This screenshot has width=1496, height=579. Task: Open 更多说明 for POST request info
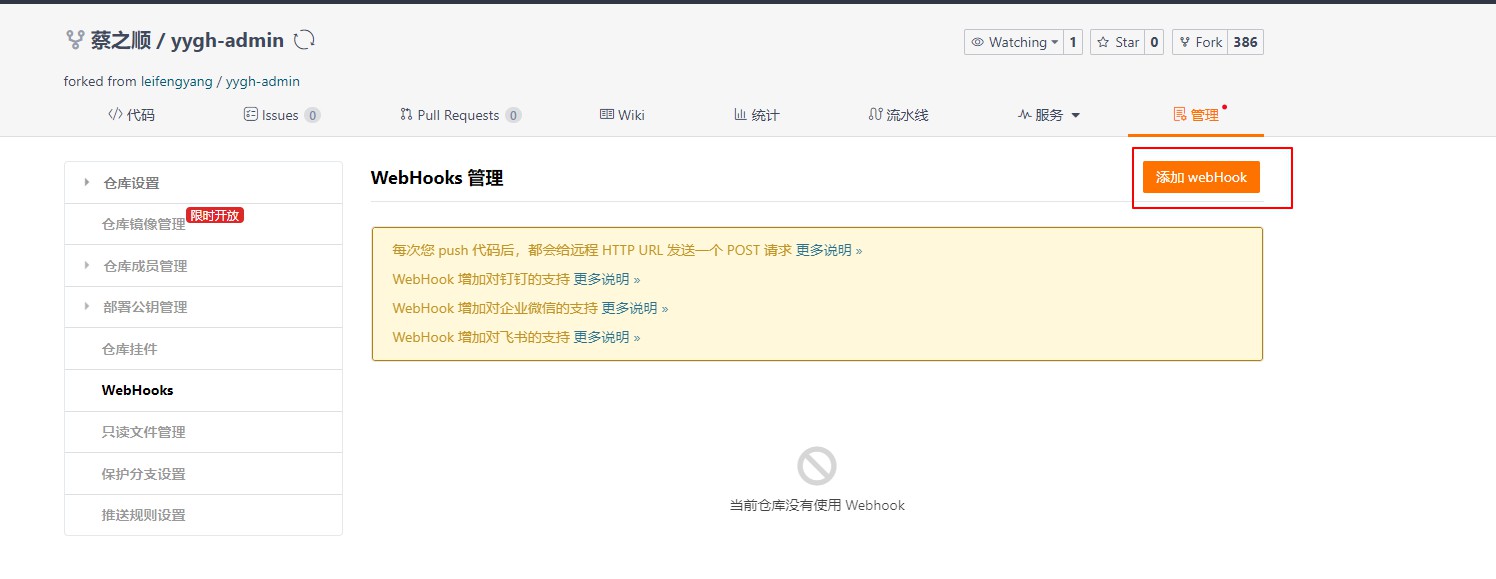[828, 250]
